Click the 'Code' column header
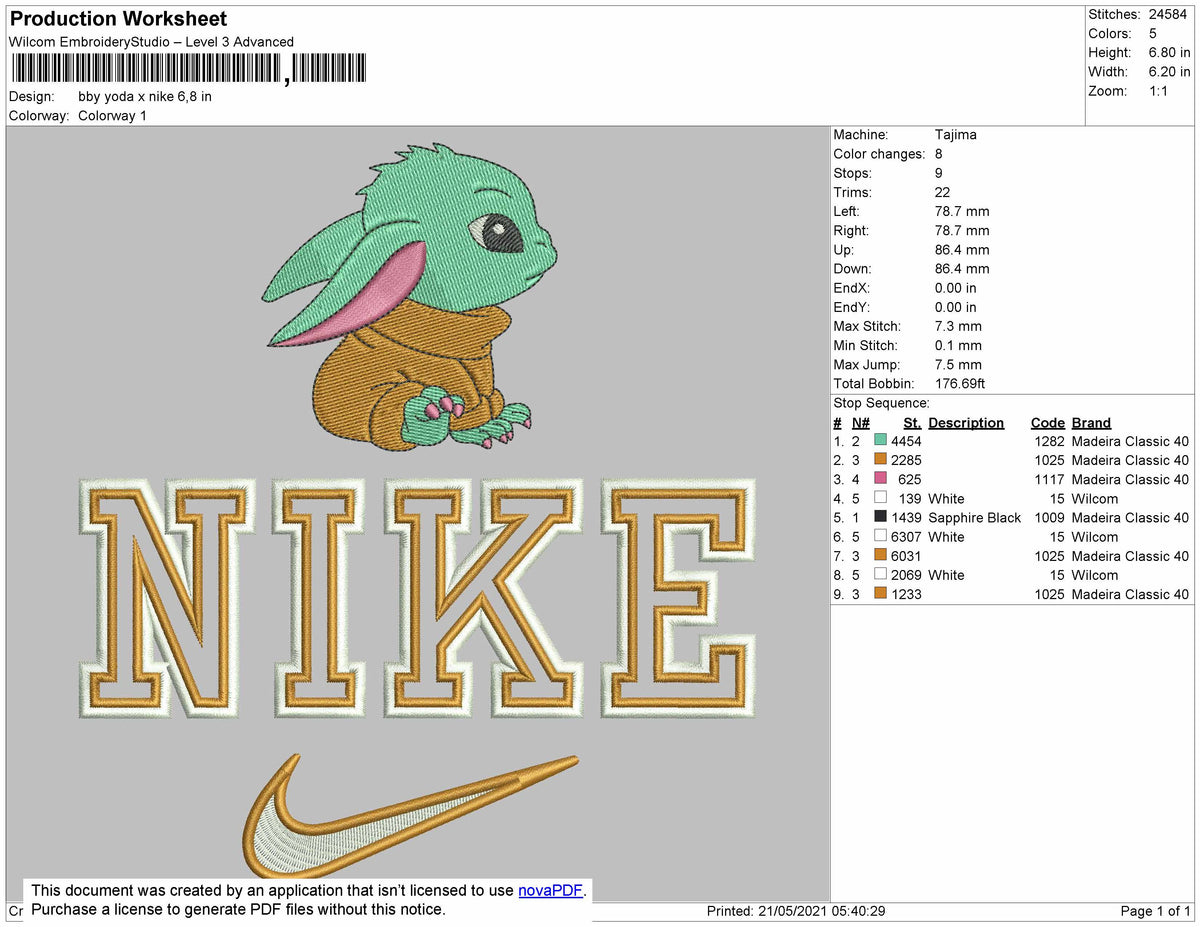Image resolution: width=1200 pixels, height=927 pixels. (x=1048, y=423)
